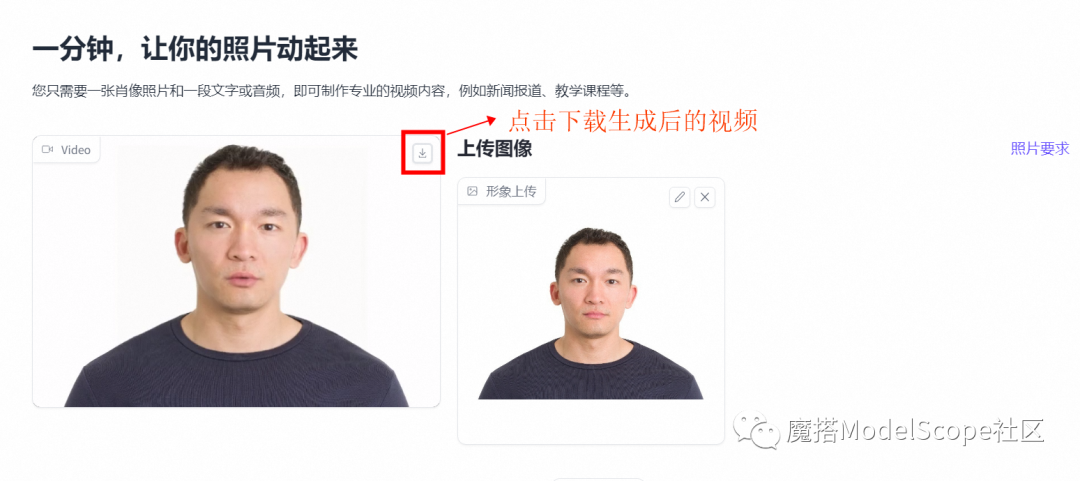Viewport: 1080px width, 481px height.
Task: Click the 一分钟,让你的照片动起来 title
Action: pos(195,52)
